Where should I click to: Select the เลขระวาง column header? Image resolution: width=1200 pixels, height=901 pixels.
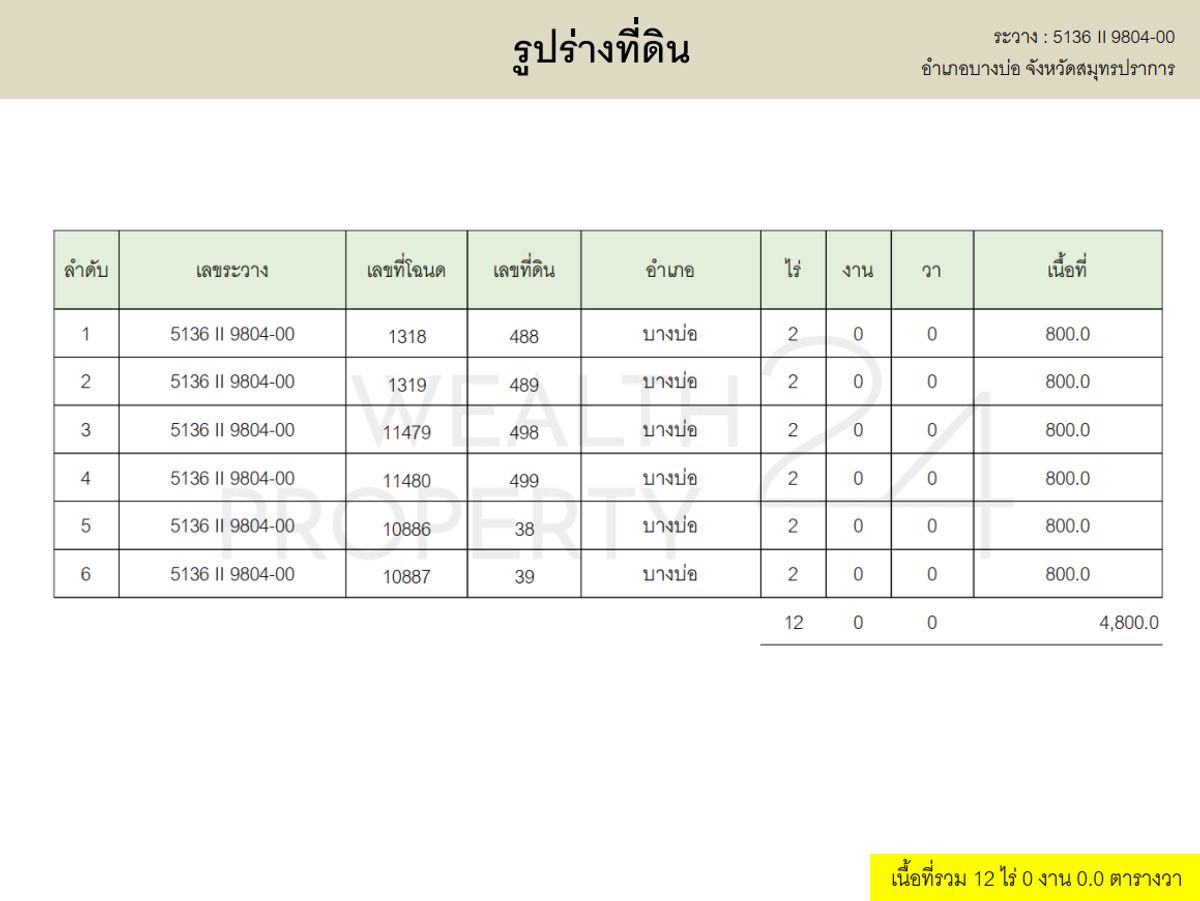pos(231,268)
